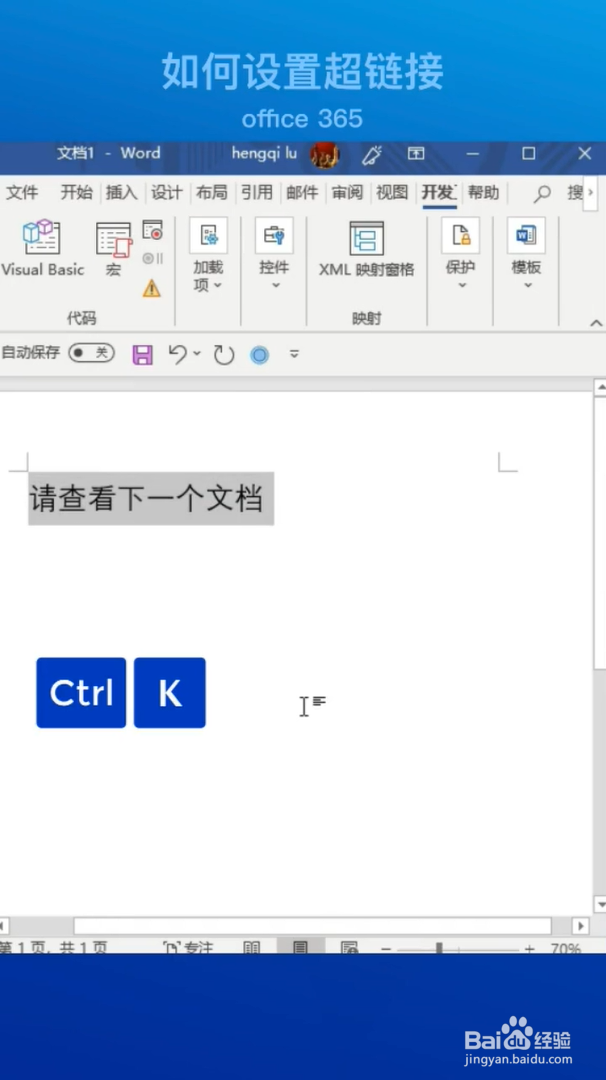Switch to the 插入 tab
Screen dimensions: 606x1080
click(121, 192)
